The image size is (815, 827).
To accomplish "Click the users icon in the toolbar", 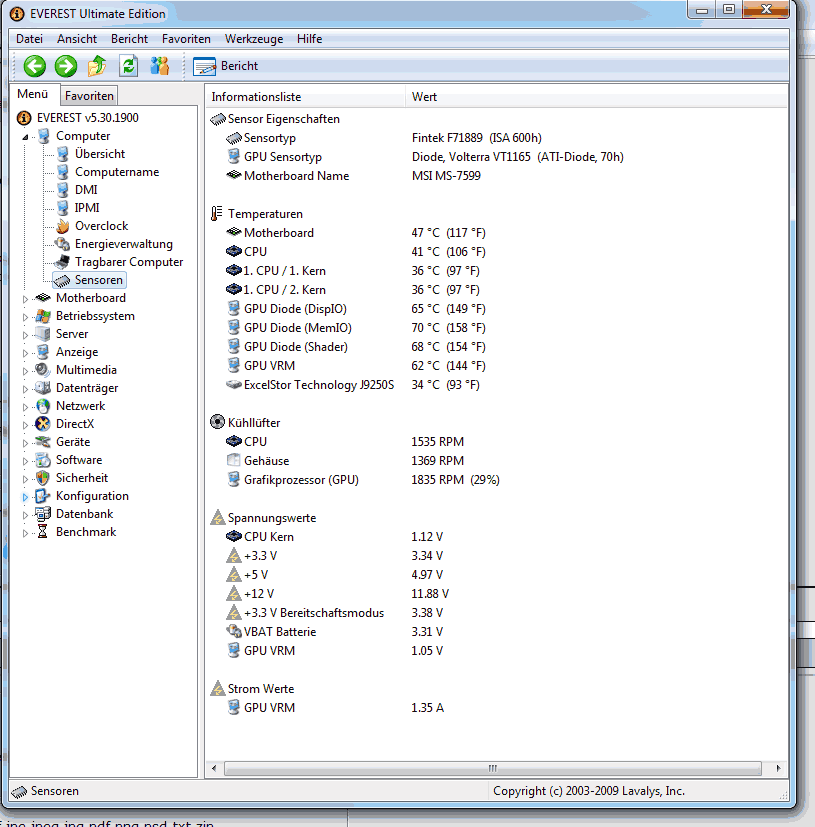I will pyautogui.click(x=159, y=66).
